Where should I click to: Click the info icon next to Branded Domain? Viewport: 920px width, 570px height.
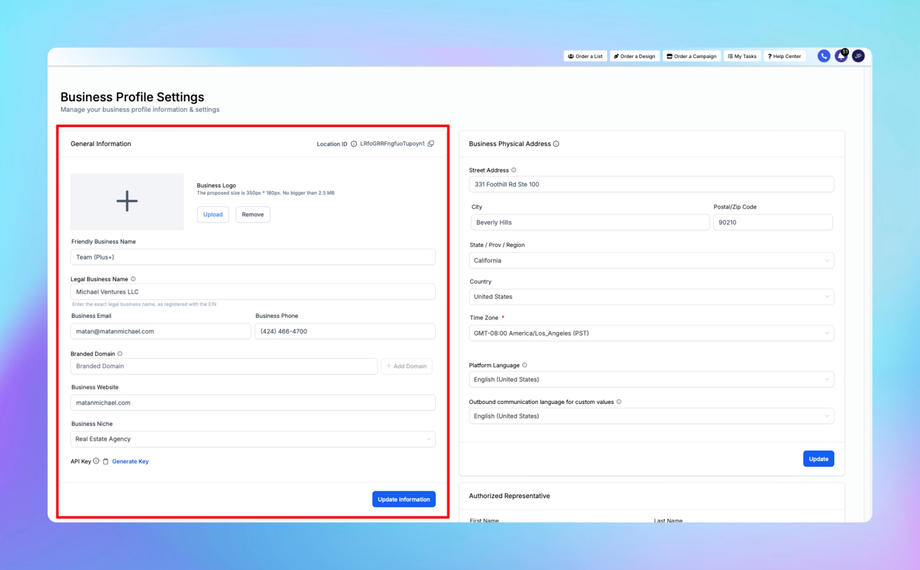(x=120, y=354)
